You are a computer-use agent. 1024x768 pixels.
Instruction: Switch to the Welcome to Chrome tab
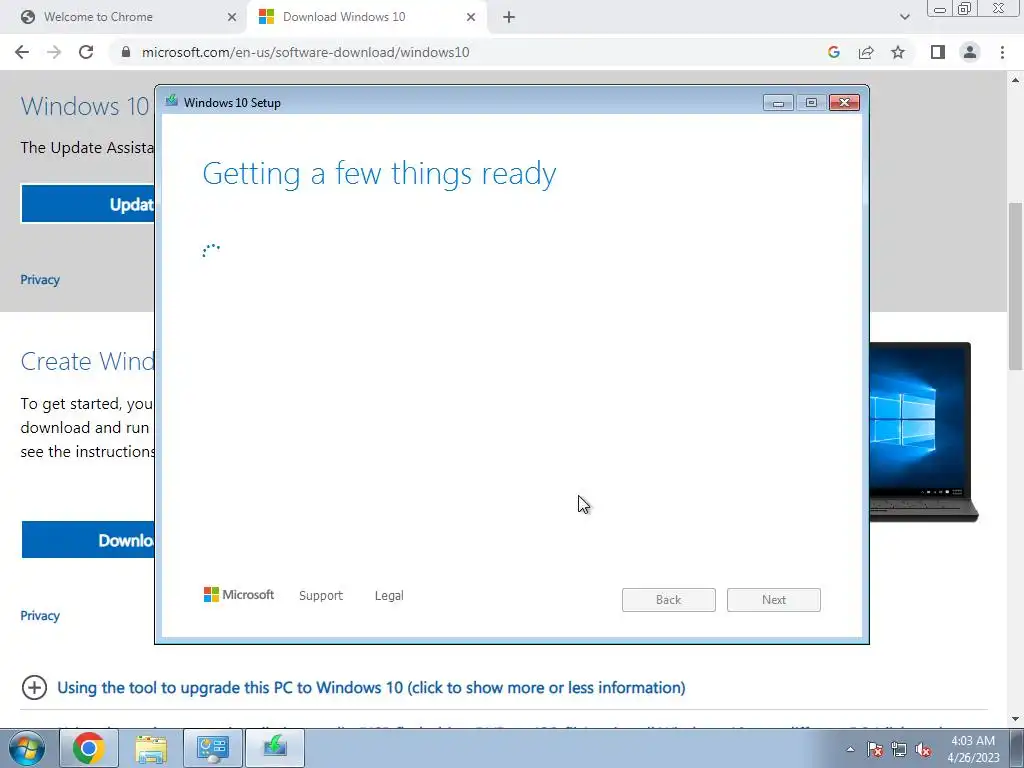(124, 17)
